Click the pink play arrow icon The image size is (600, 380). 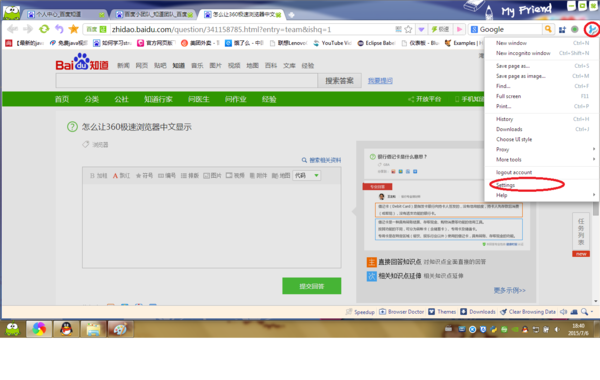click(x=460, y=29)
